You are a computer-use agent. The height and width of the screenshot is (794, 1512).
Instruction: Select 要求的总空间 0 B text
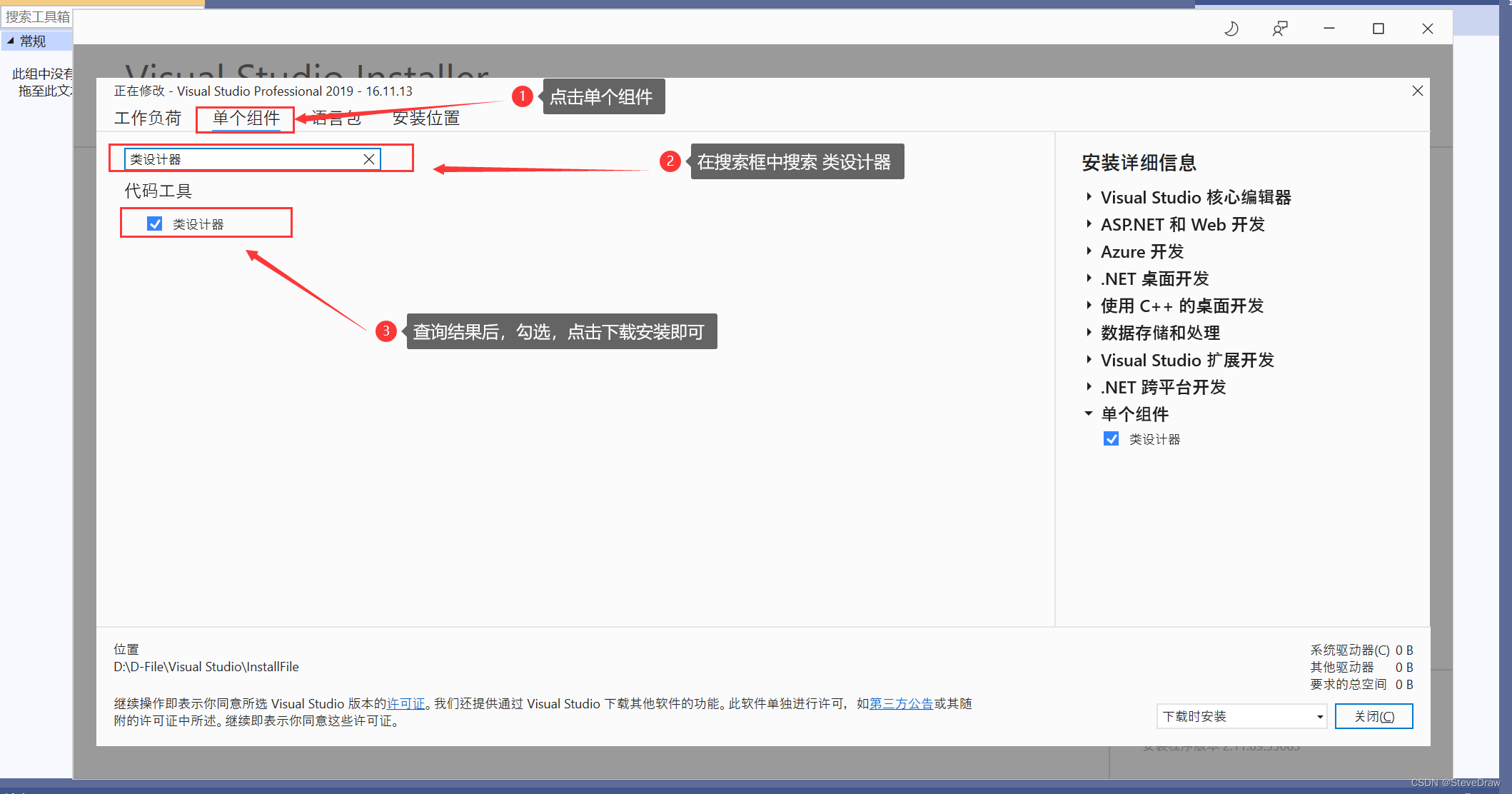1361,684
